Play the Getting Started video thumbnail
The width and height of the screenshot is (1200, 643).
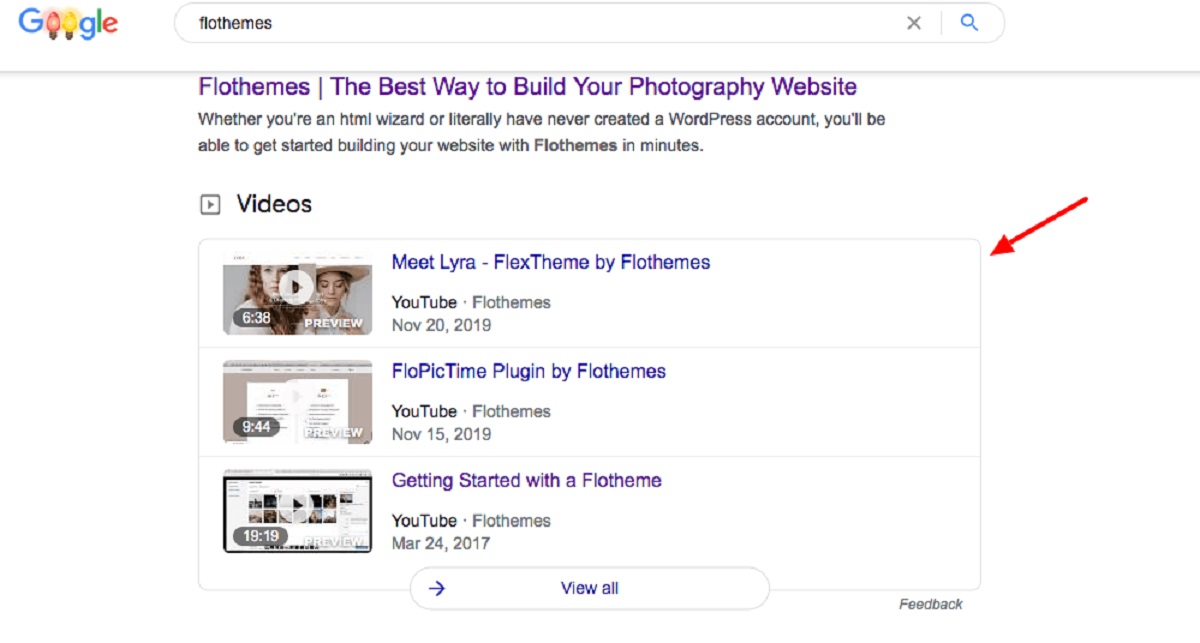pos(298,511)
